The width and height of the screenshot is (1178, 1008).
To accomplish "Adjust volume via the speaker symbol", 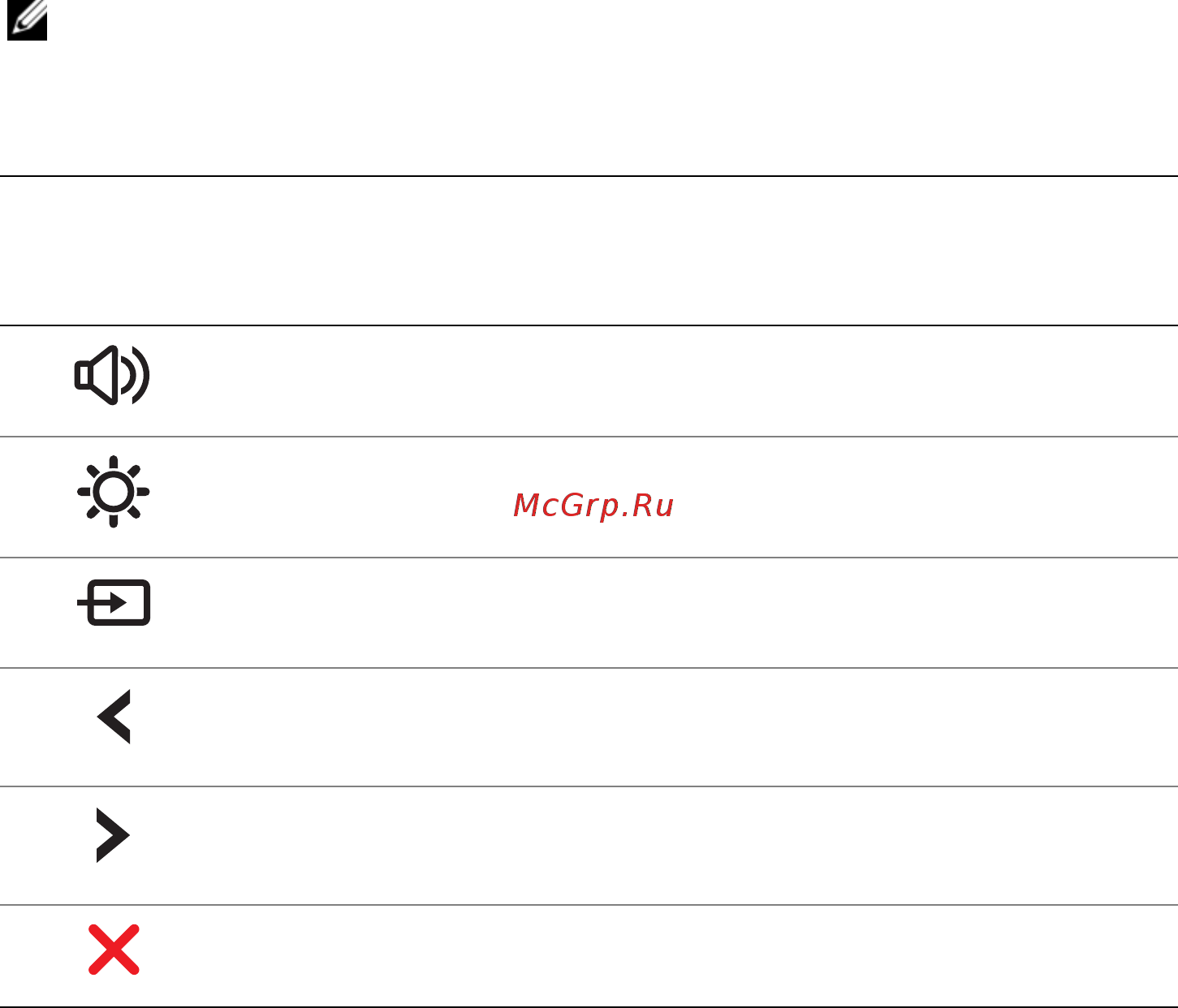I will (x=112, y=375).
